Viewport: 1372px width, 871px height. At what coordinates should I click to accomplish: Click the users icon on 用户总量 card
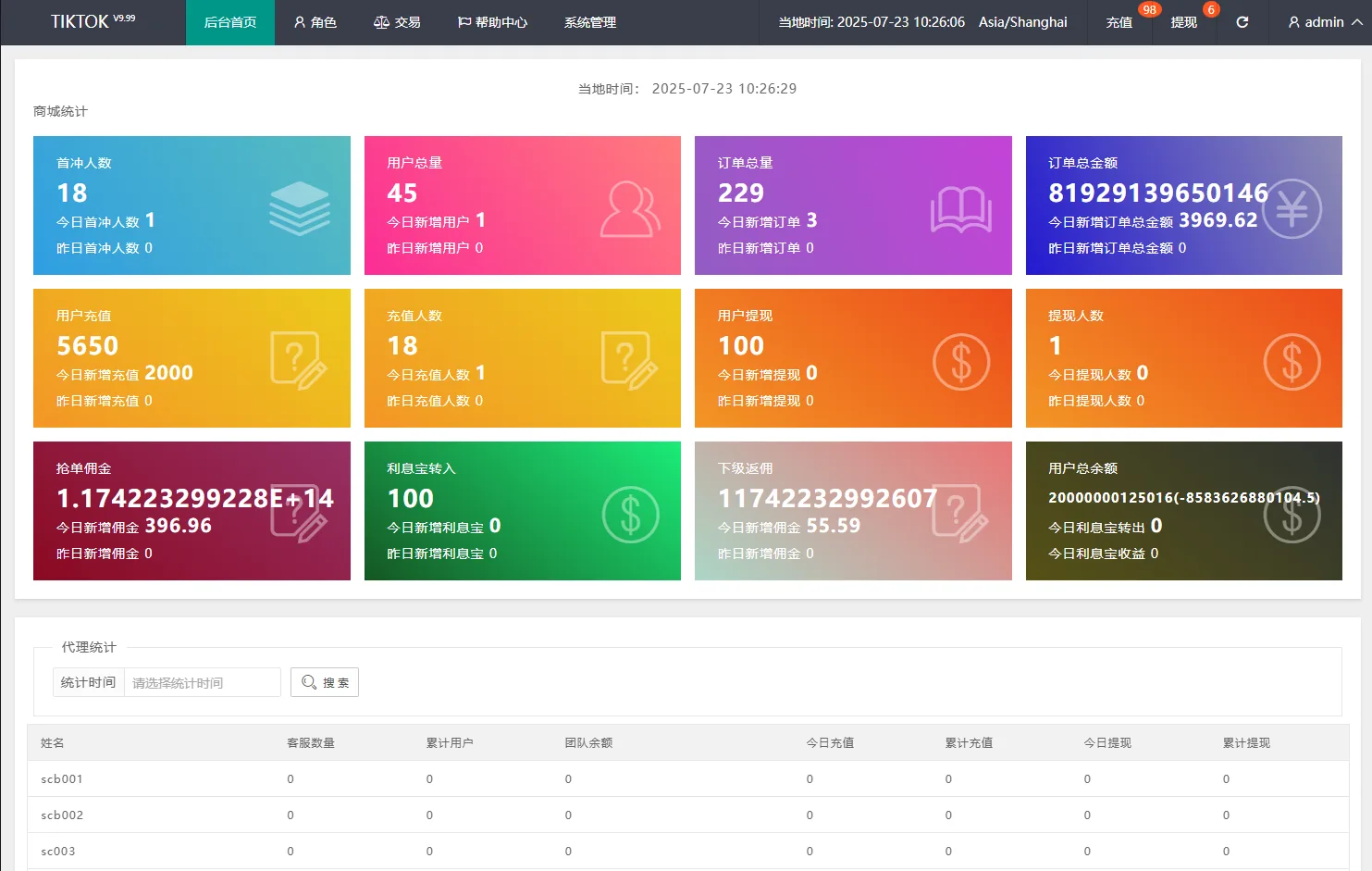[630, 209]
